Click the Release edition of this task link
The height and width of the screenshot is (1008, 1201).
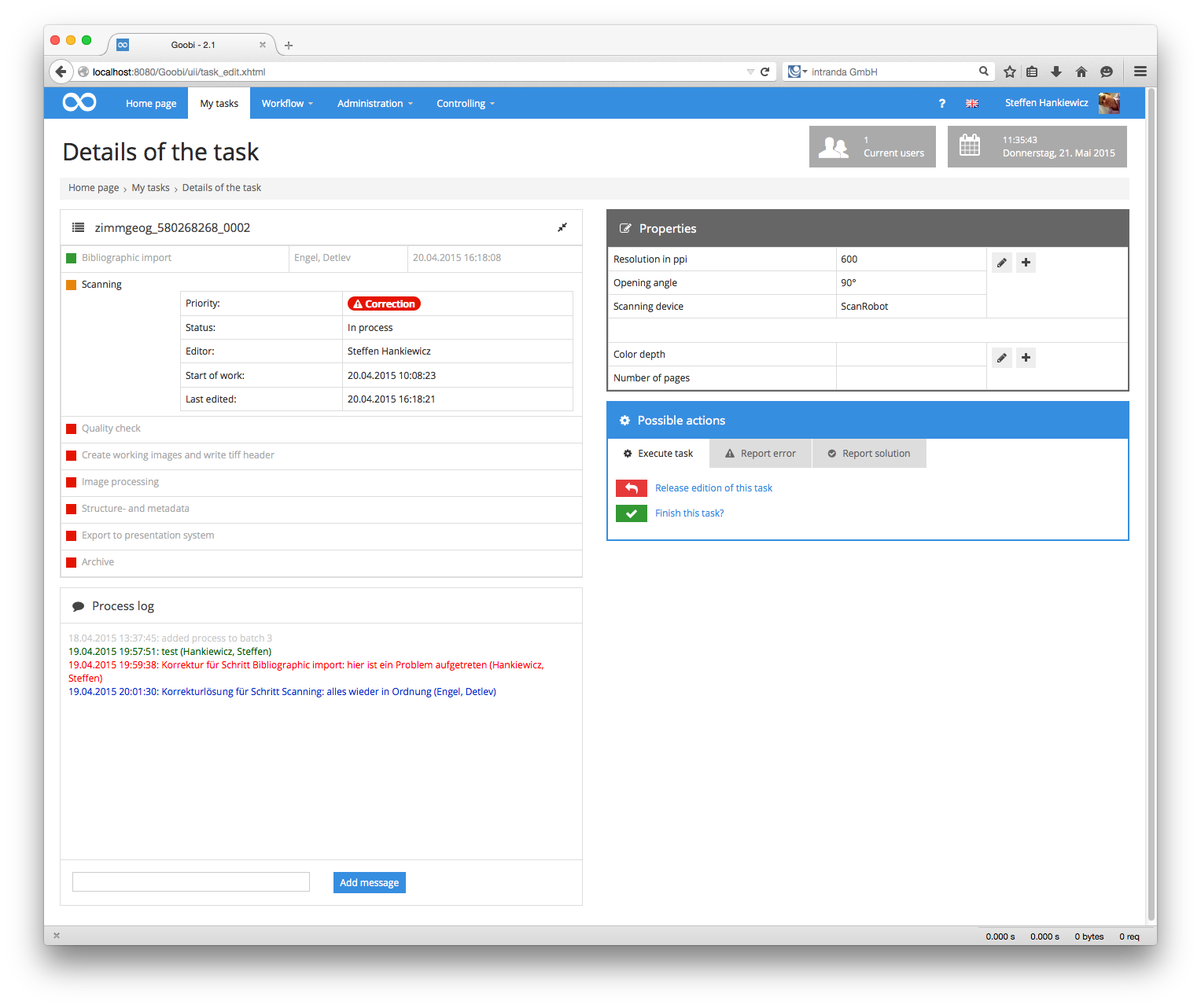coord(713,488)
